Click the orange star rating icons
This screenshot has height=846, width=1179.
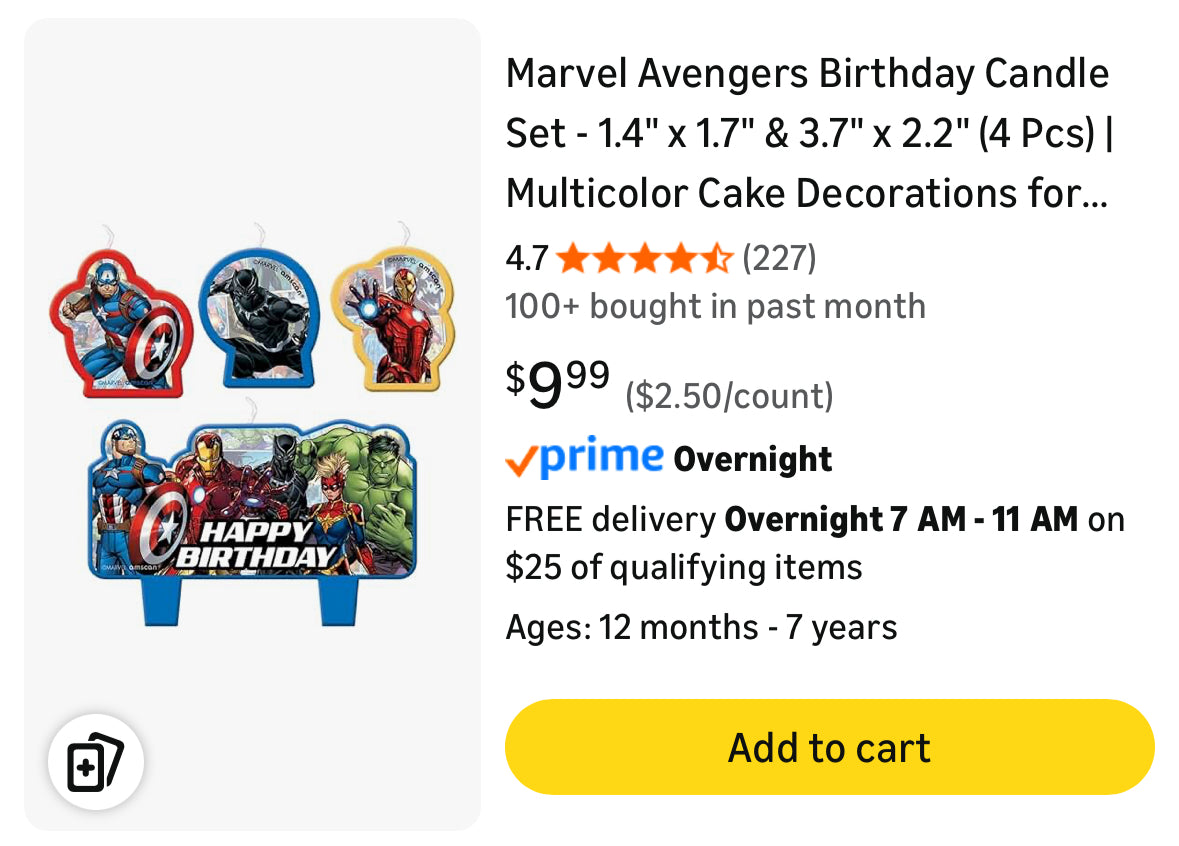coord(644,259)
